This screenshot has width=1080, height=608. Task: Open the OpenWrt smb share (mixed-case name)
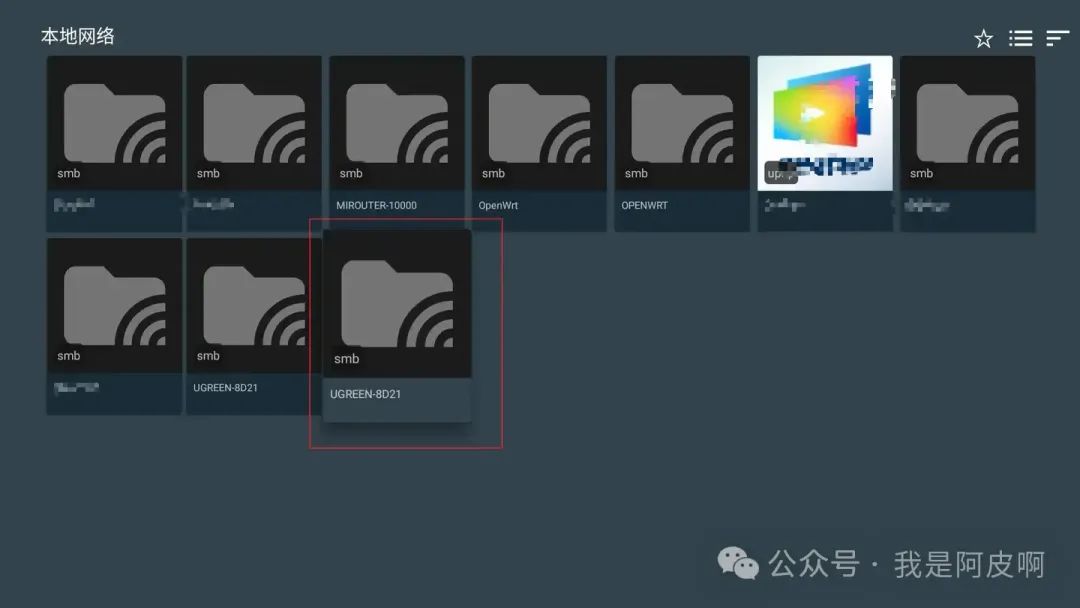point(539,143)
